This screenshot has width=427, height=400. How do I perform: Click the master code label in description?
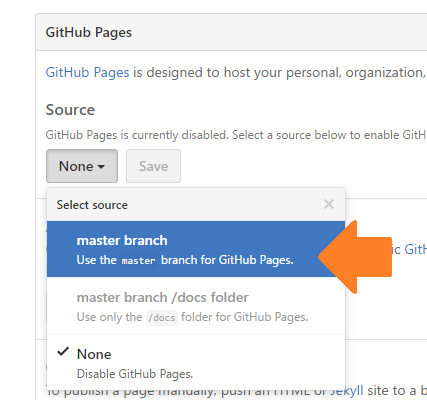coord(138,260)
